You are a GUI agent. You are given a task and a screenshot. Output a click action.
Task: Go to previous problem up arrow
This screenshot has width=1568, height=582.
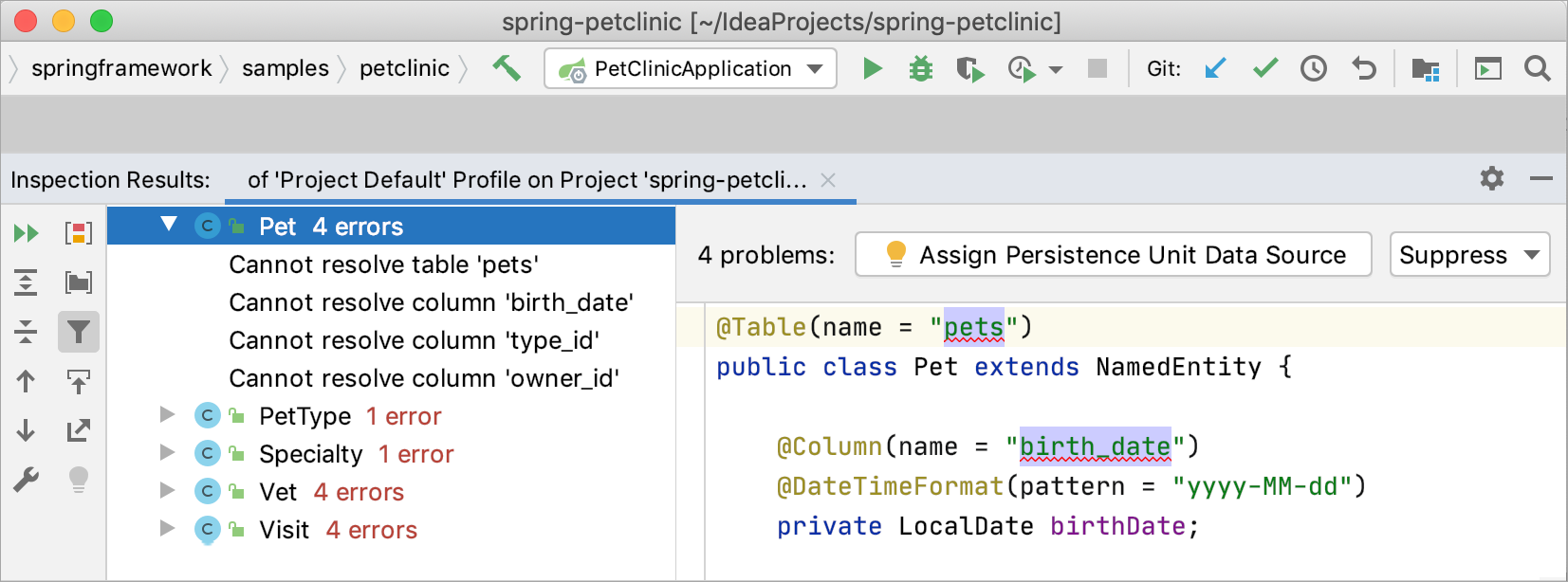pyautogui.click(x=26, y=381)
